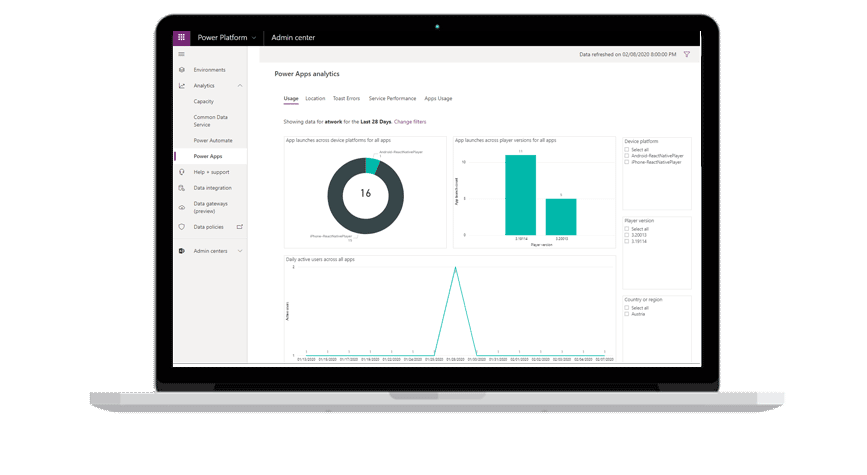This screenshot has width=867, height=475.
Task: Click the data refreshed timestamp text
Action: point(628,54)
